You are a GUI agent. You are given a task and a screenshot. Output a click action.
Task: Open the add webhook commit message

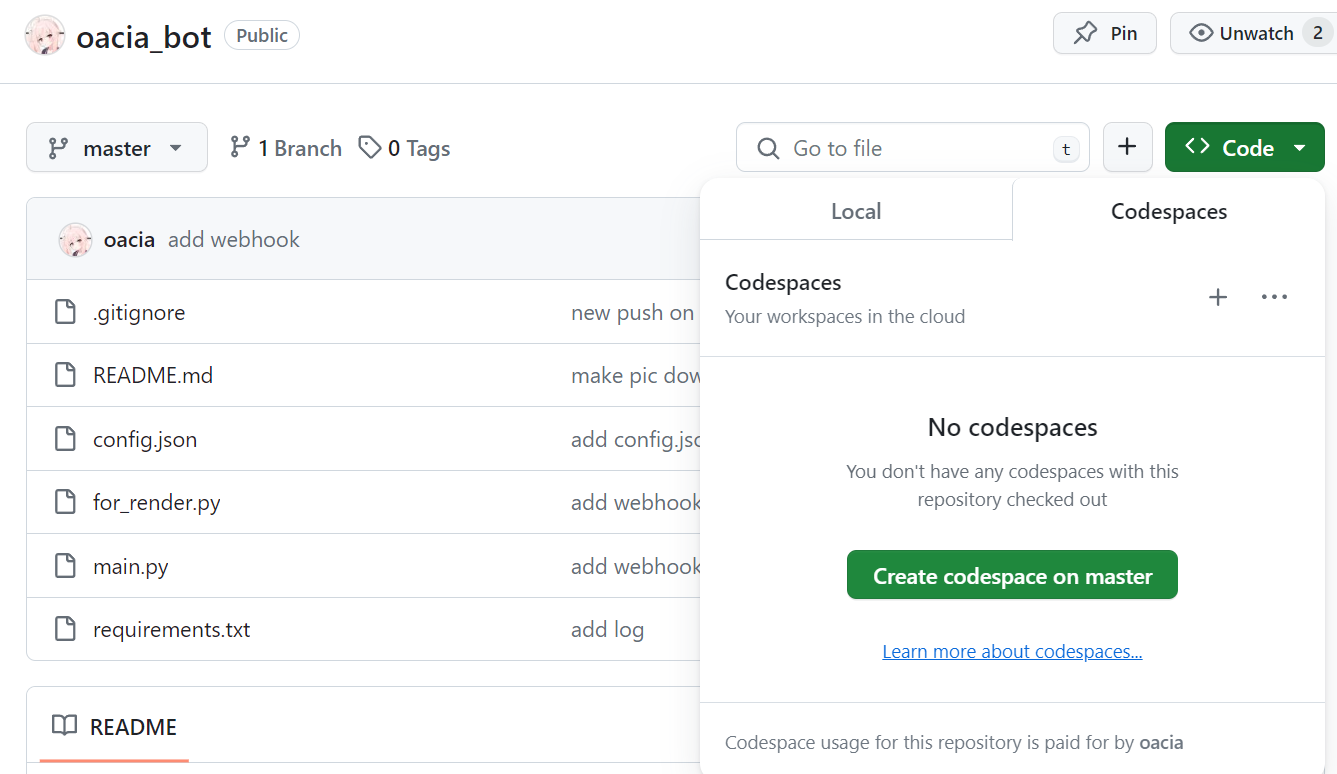point(234,240)
